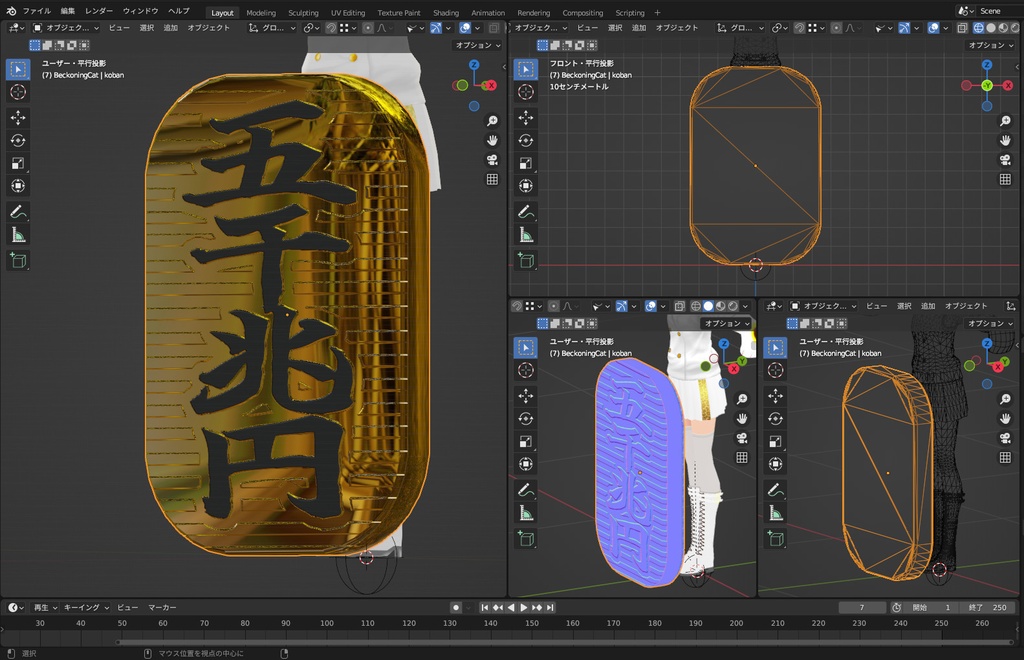Open the 再生 dropdown in the timeline
This screenshot has height=660, width=1024.
tap(45, 607)
